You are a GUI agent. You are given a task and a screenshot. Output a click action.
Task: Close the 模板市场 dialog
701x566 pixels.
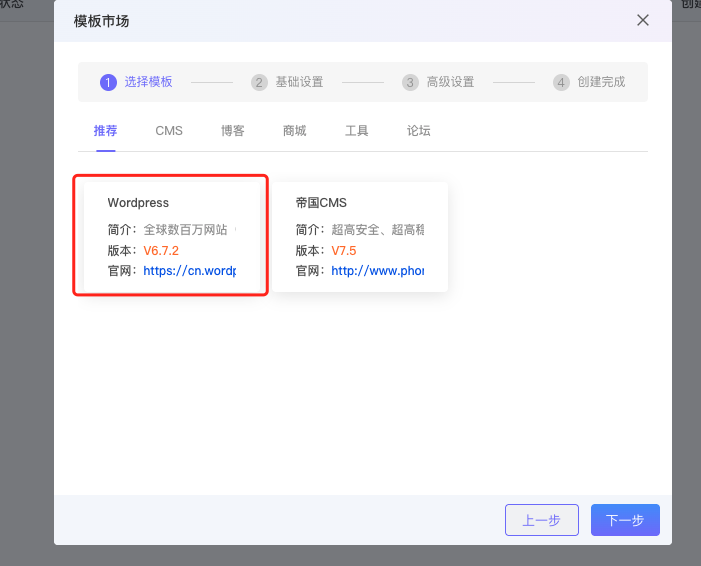(643, 20)
